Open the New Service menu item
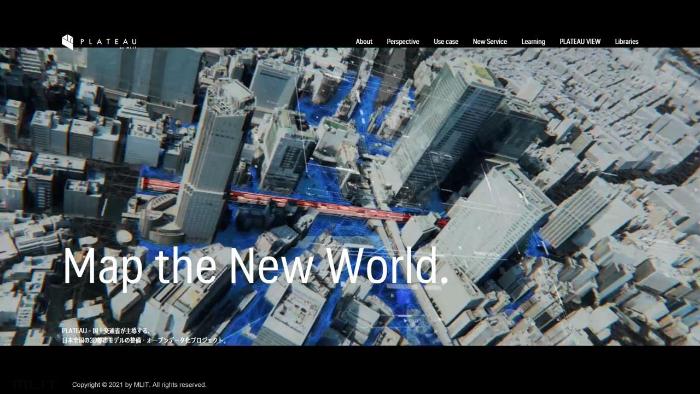The image size is (700, 394). pos(490,41)
